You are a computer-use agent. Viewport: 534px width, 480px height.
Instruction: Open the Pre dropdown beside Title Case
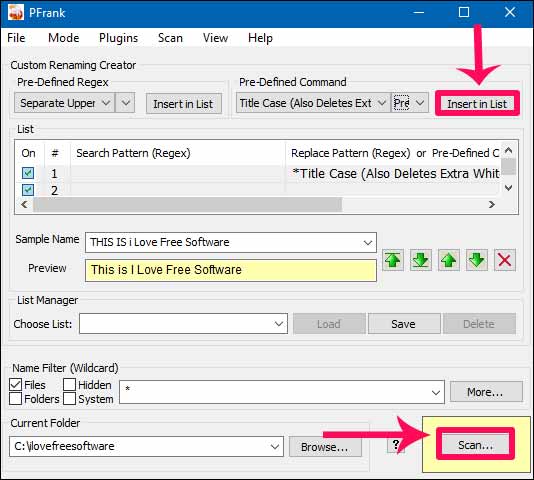(x=410, y=103)
